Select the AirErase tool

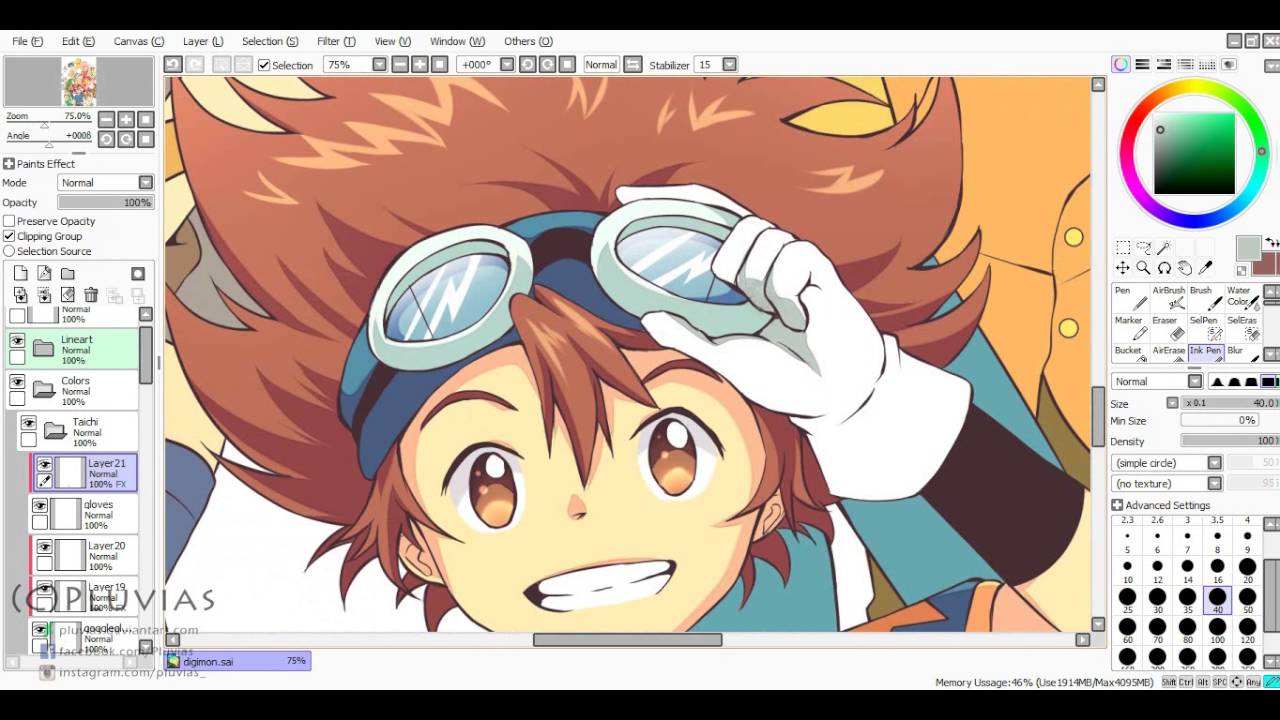click(1168, 353)
